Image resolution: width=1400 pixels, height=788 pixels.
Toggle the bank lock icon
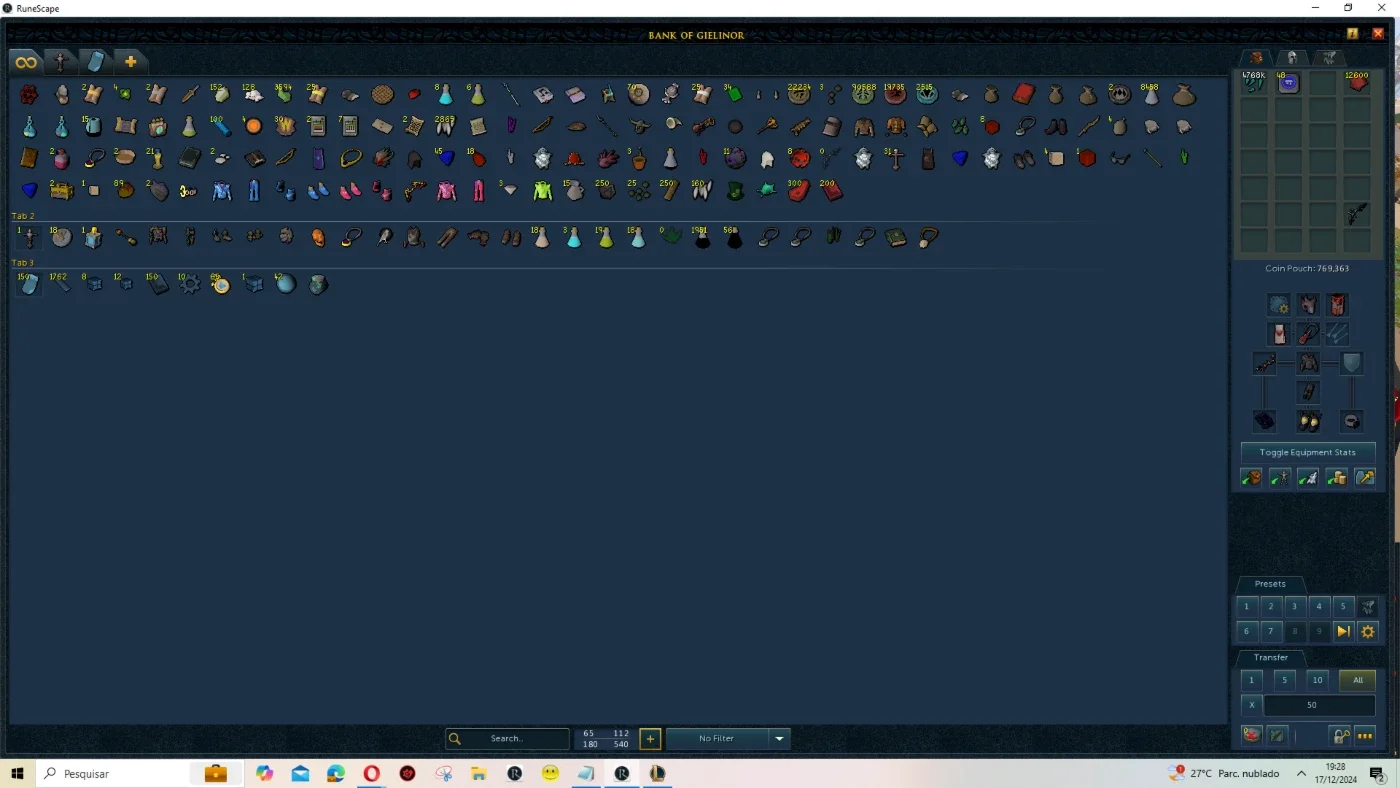pos(1341,735)
